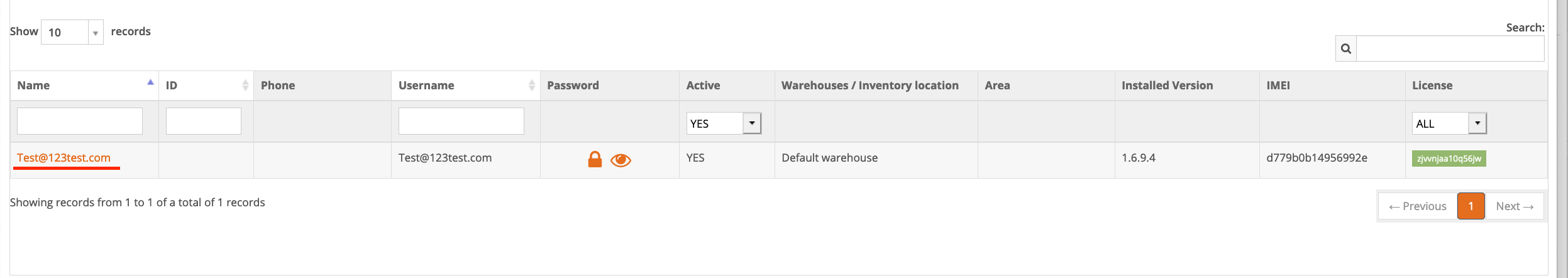Image resolution: width=1568 pixels, height=278 pixels.
Task: Select page 1 in pagination
Action: pyautogui.click(x=1471, y=206)
